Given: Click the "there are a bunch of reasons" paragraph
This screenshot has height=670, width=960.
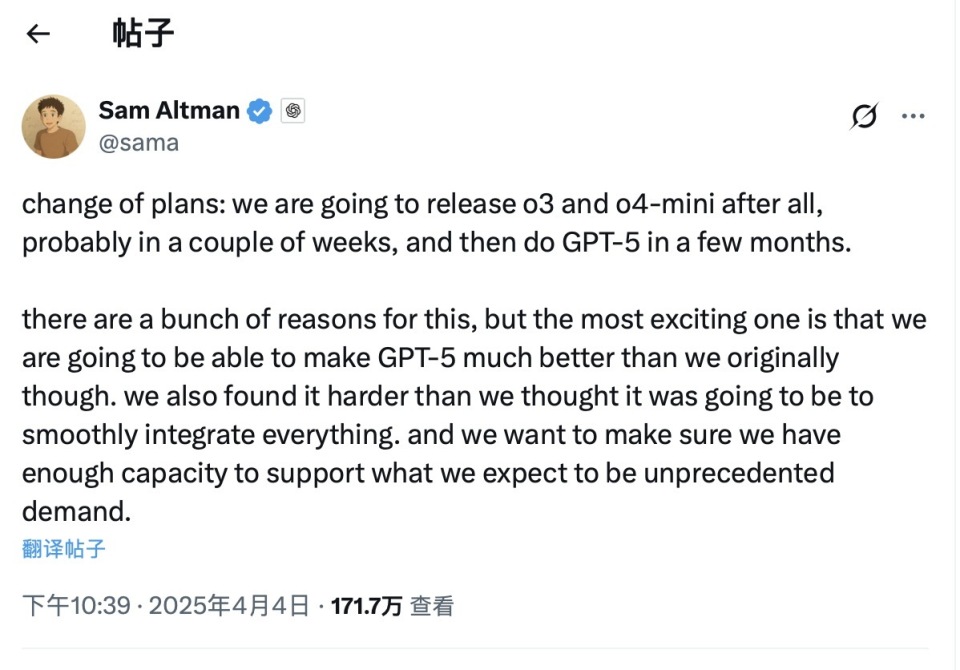Looking at the screenshot, I should [474, 415].
